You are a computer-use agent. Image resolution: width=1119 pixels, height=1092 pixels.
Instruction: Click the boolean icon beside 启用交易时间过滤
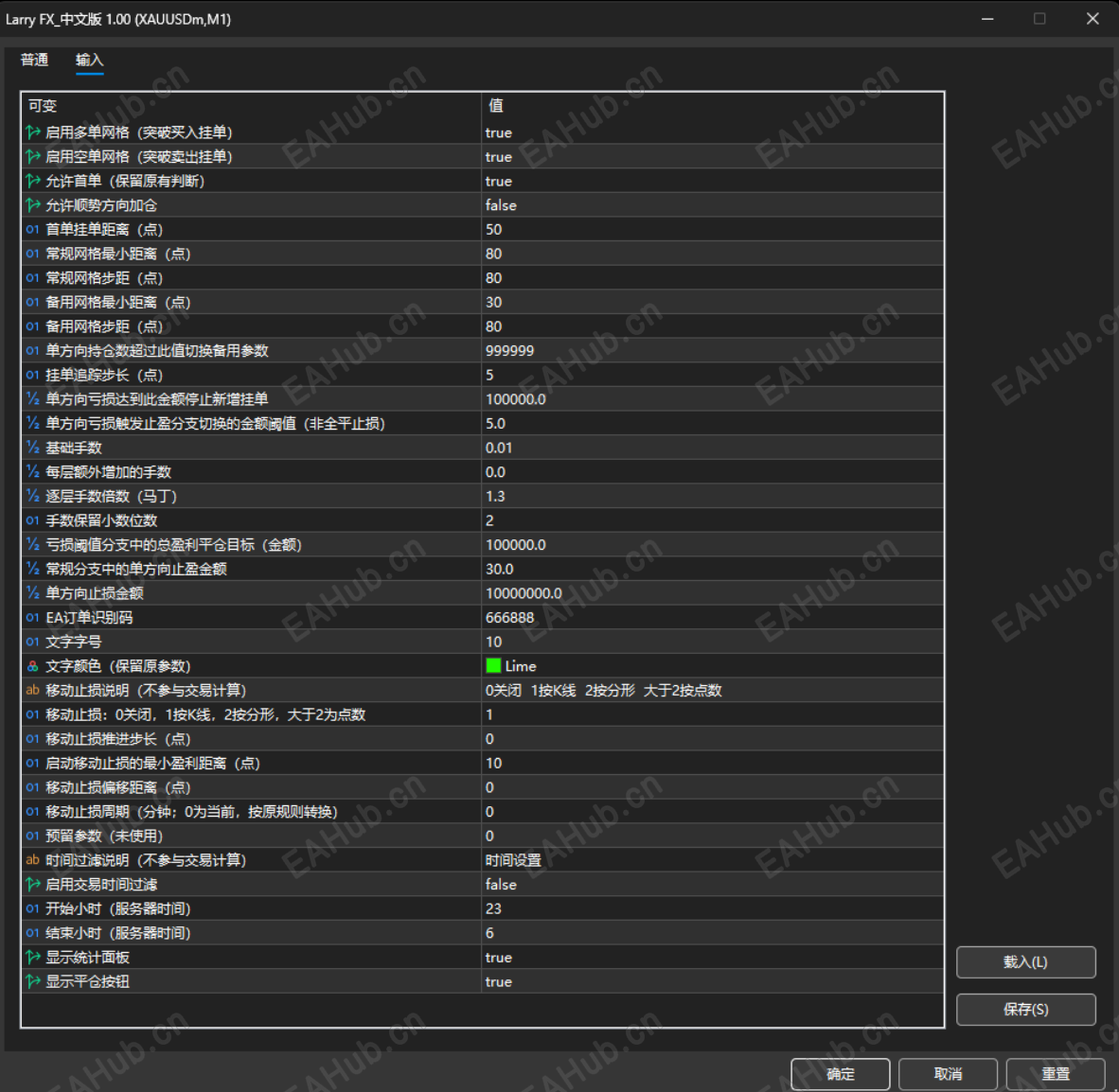pos(33,884)
